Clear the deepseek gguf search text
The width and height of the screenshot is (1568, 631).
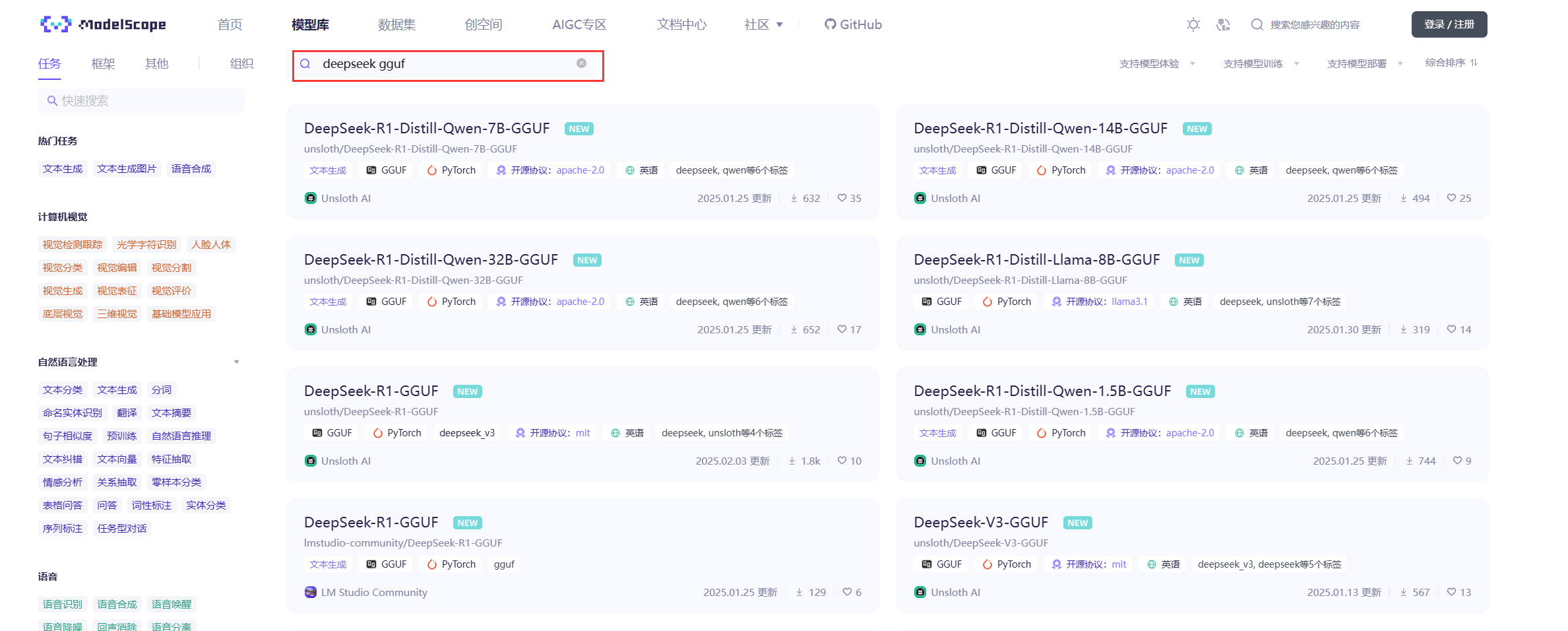[581, 63]
